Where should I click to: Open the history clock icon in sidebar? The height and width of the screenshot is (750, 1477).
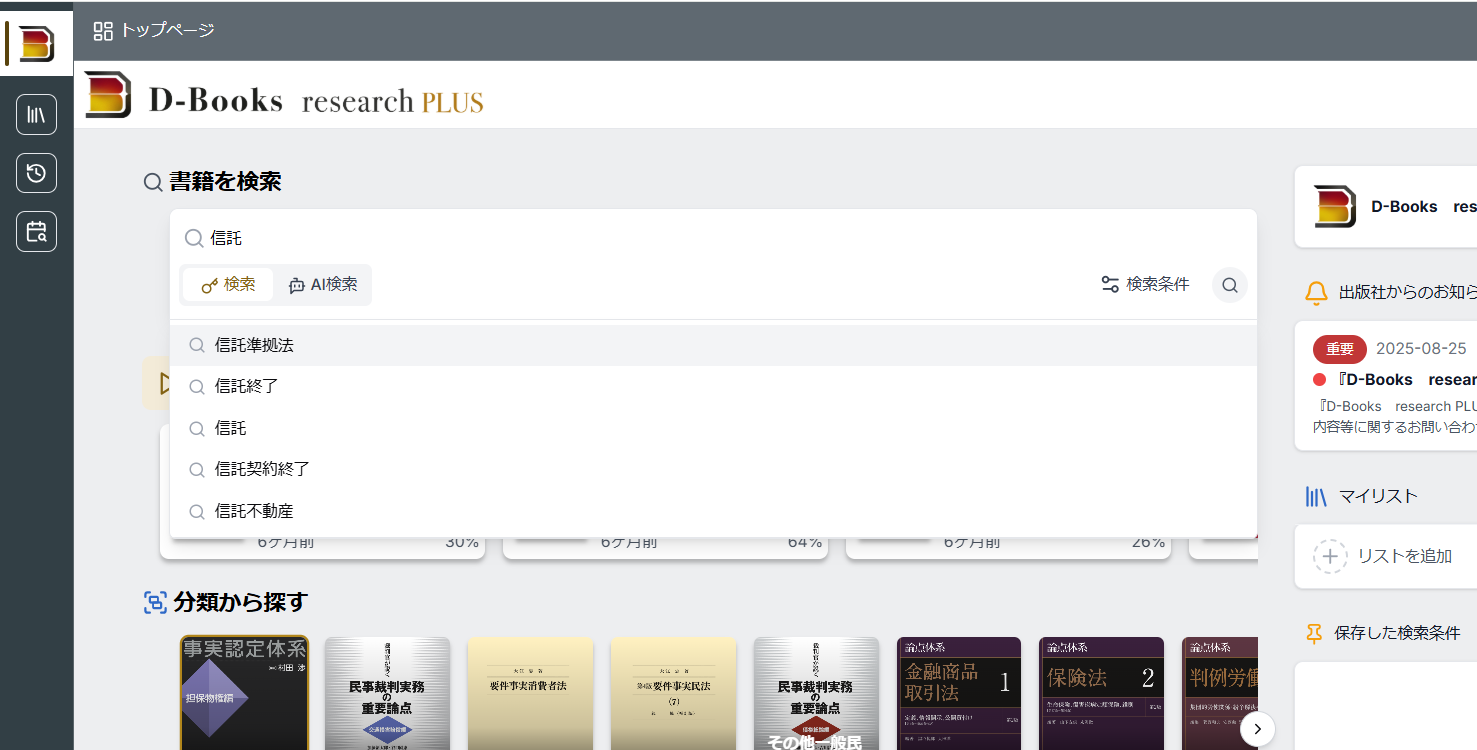point(37,173)
